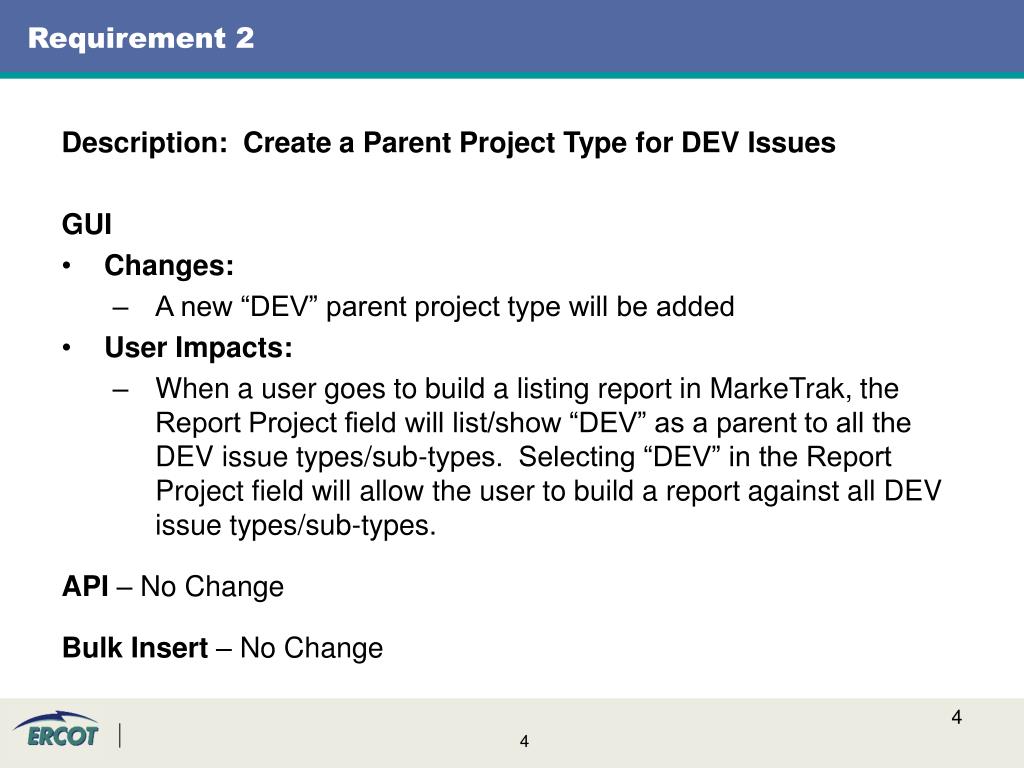1024x768 pixels.
Task: Select the Requirement 2 slide title
Action: pyautogui.click(x=141, y=38)
